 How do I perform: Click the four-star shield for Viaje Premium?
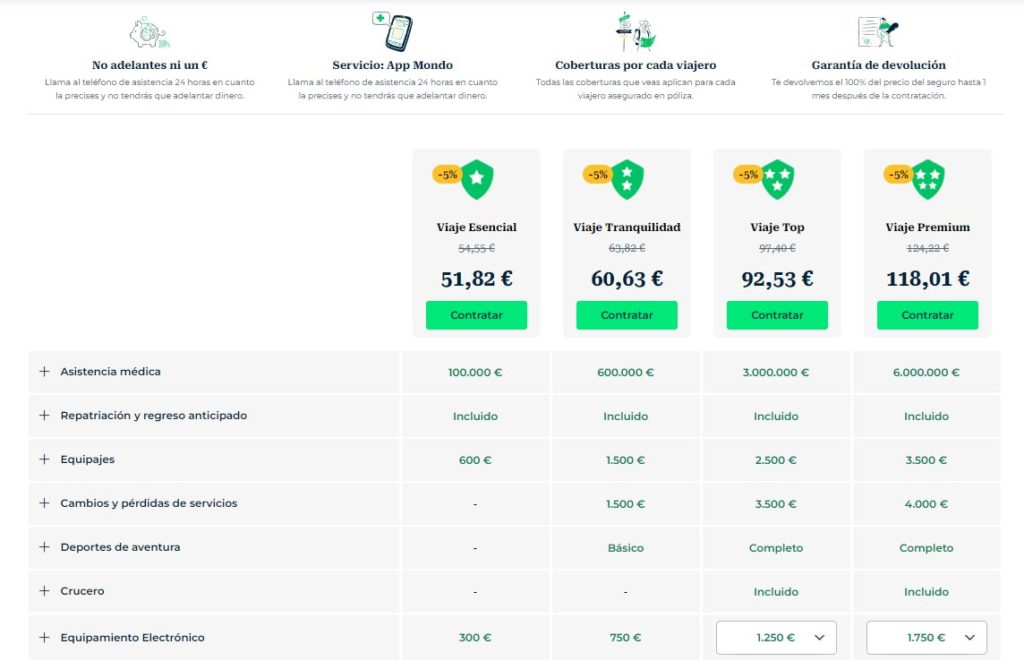click(x=928, y=179)
